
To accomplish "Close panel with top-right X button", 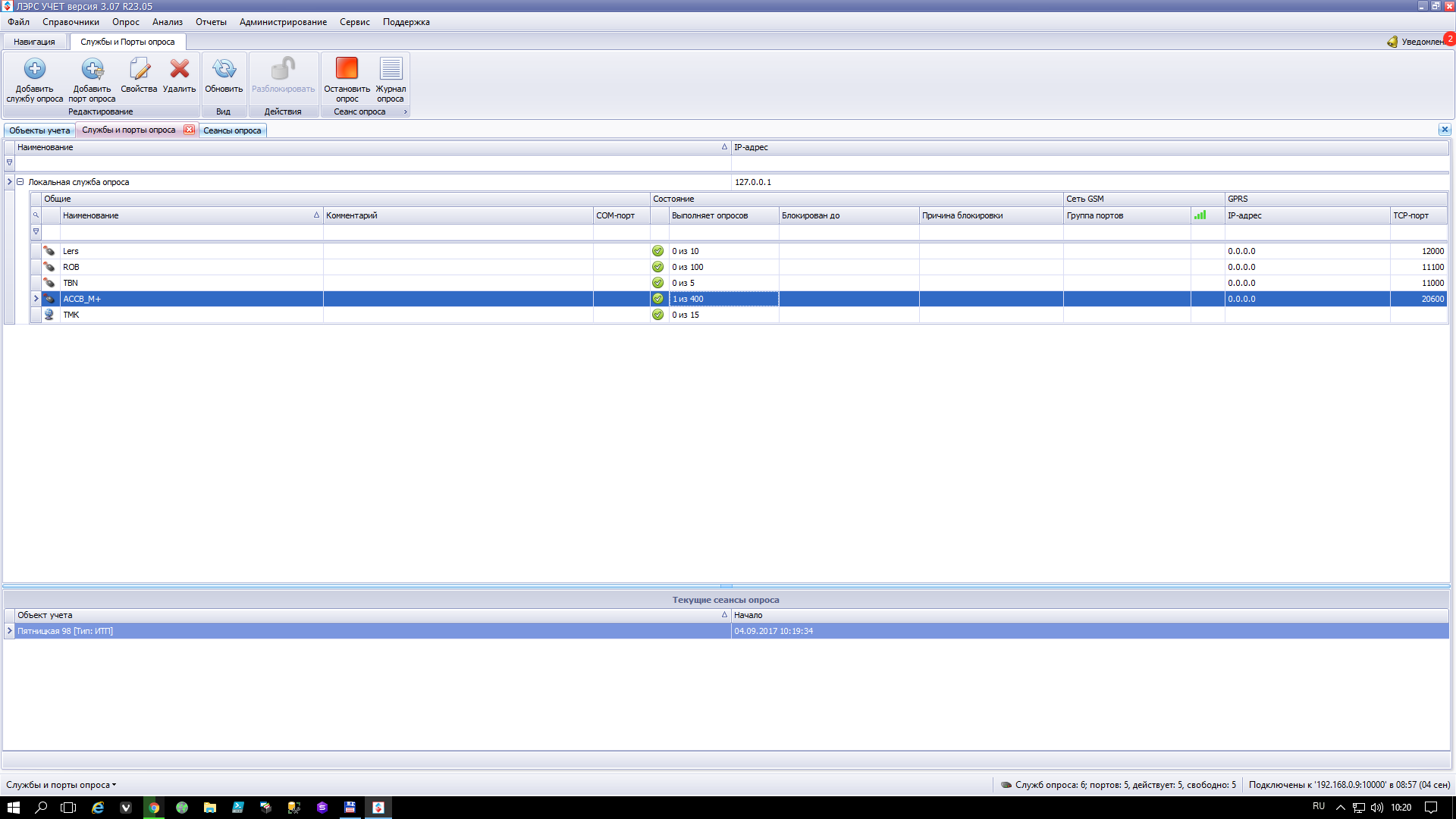I will [1445, 130].
